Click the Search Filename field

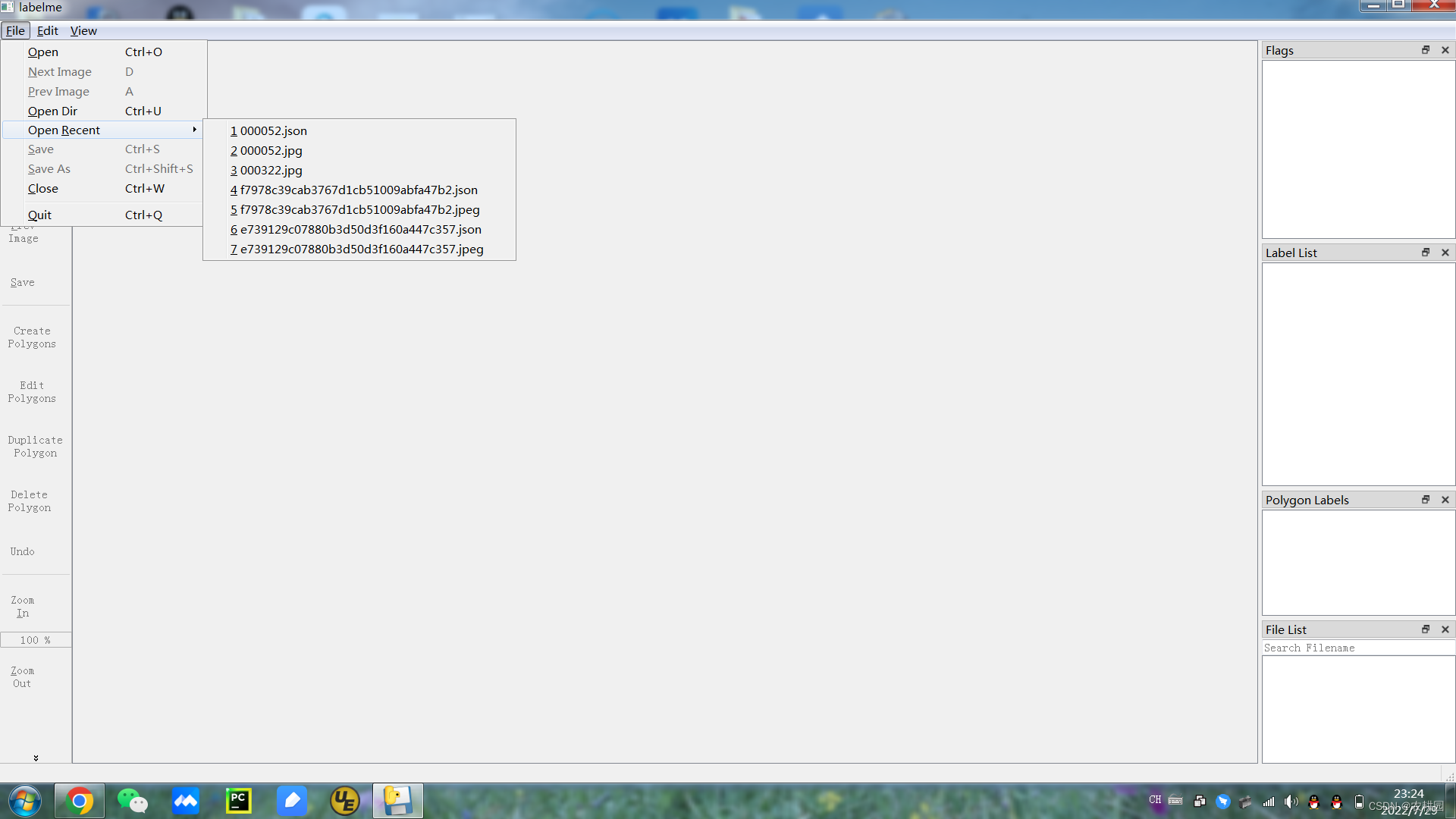(x=1357, y=648)
